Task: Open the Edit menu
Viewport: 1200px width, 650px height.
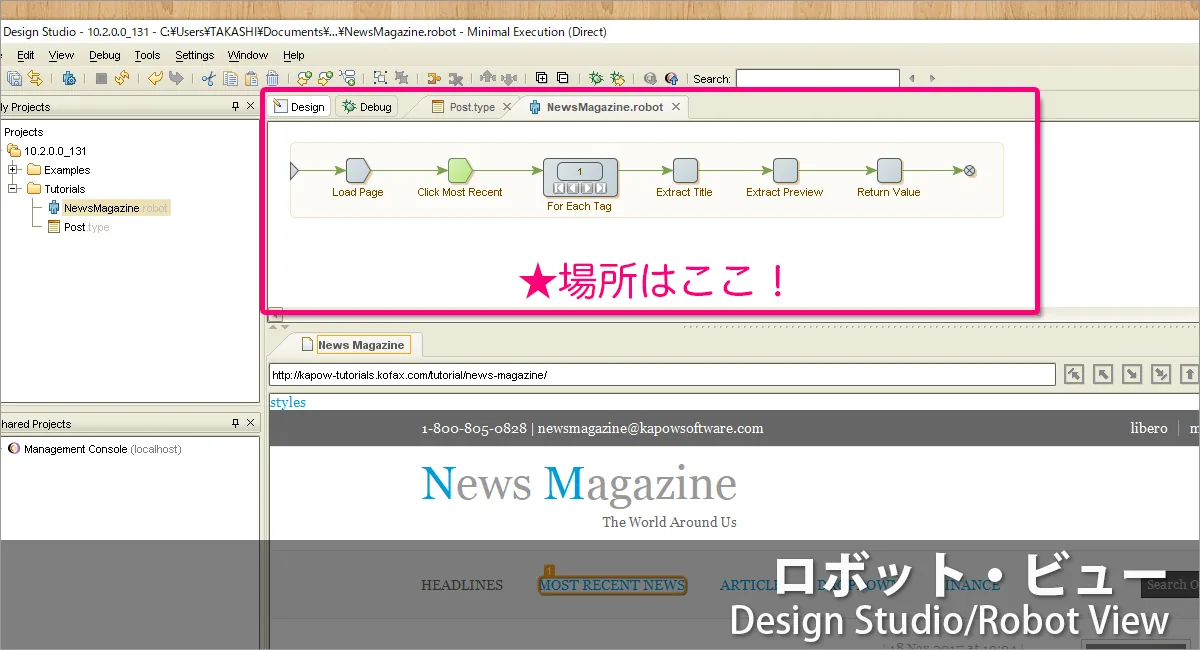Action: click(x=26, y=56)
